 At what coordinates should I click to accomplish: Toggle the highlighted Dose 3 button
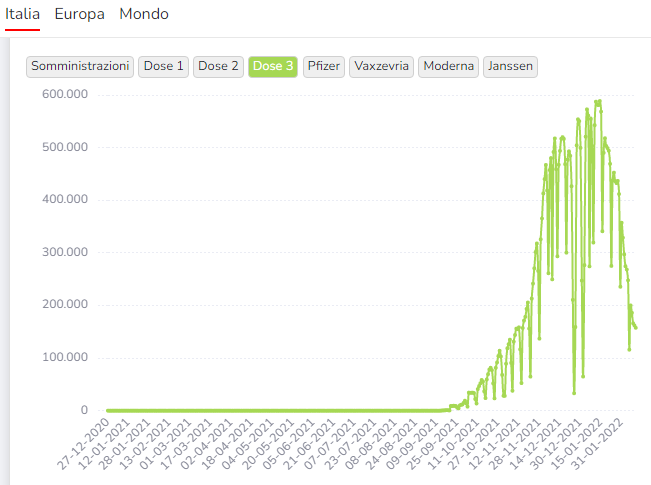click(273, 66)
